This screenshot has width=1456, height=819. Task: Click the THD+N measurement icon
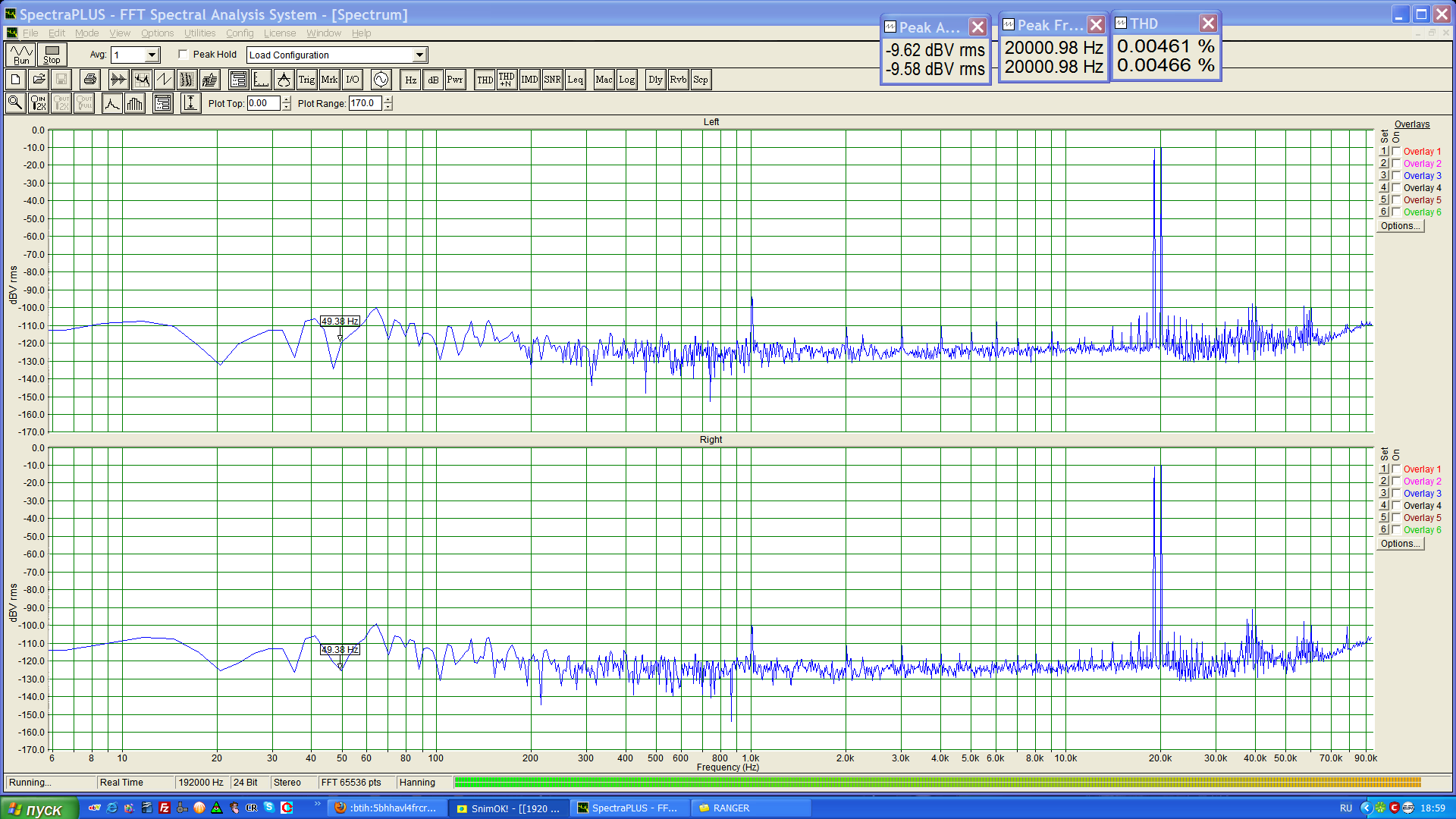[506, 80]
